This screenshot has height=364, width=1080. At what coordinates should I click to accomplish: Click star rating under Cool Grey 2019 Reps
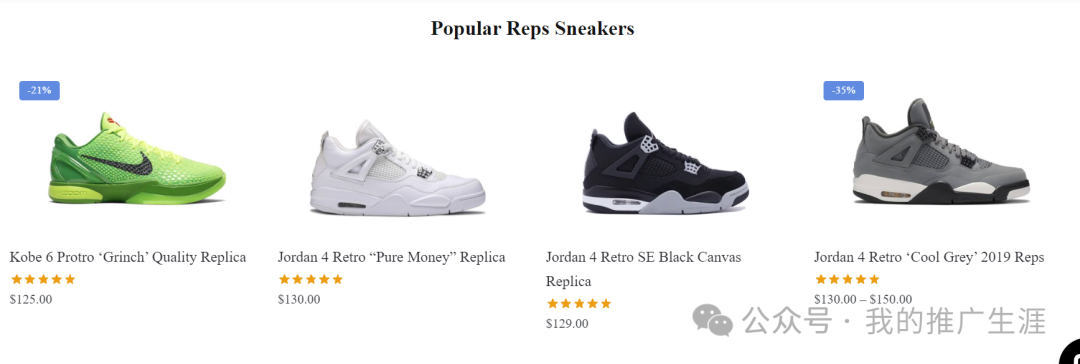(x=847, y=279)
